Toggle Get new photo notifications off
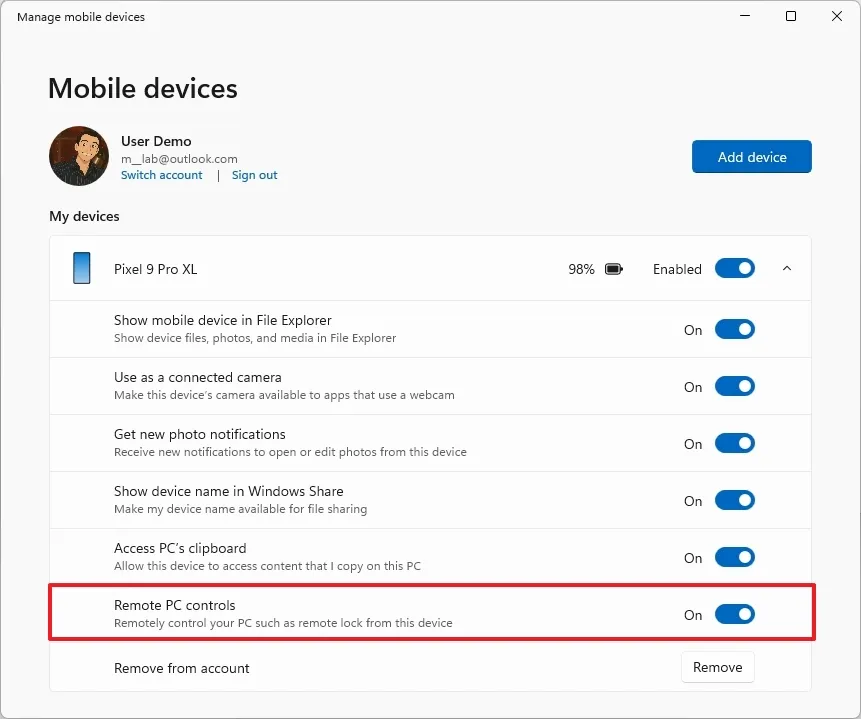 tap(735, 443)
